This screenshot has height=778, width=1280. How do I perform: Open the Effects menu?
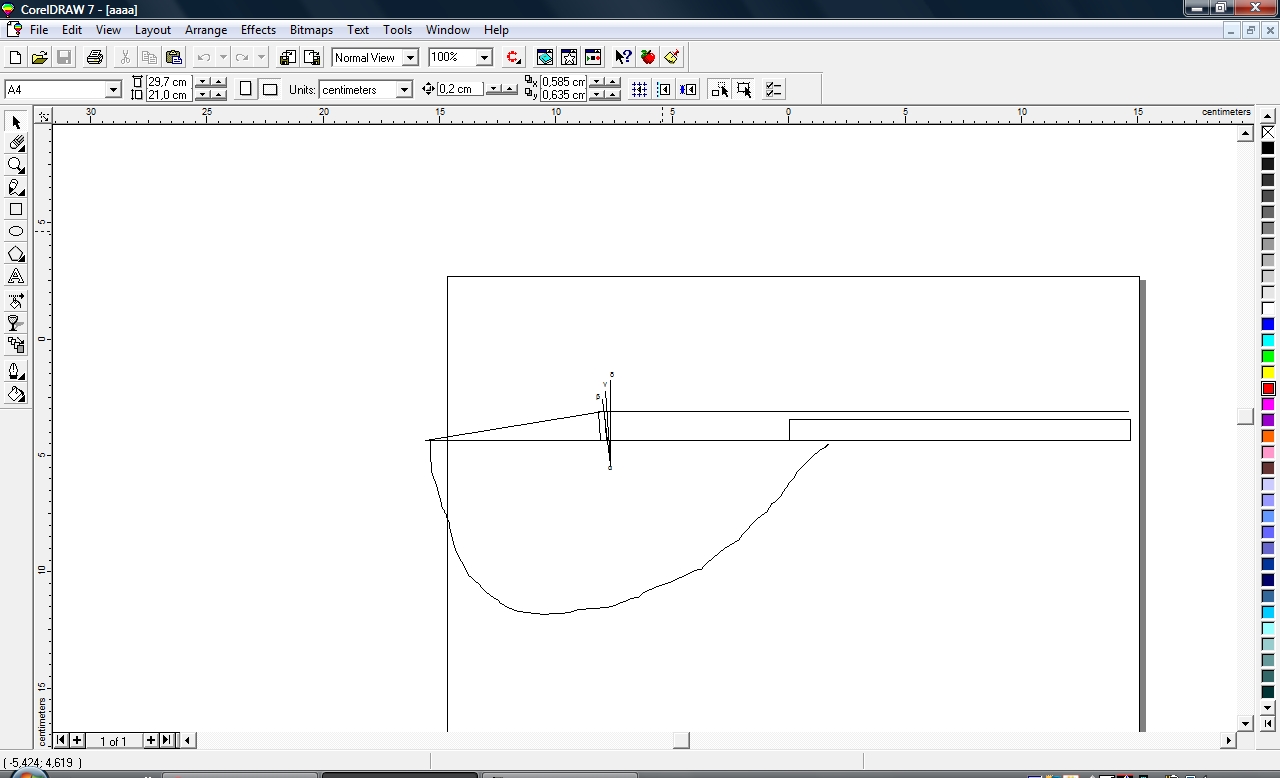(258, 30)
